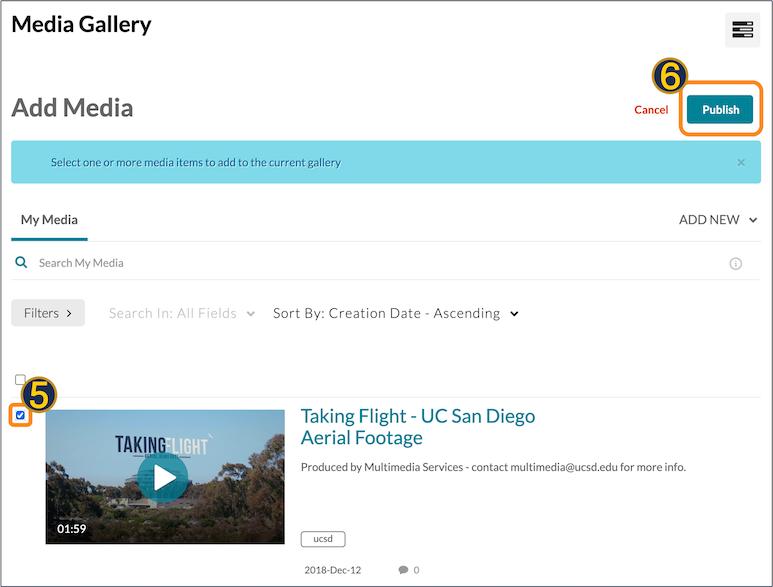Image resolution: width=773 pixels, height=587 pixels.
Task: Uncheck the Taking Flight video checkbox
Action: 20,415
